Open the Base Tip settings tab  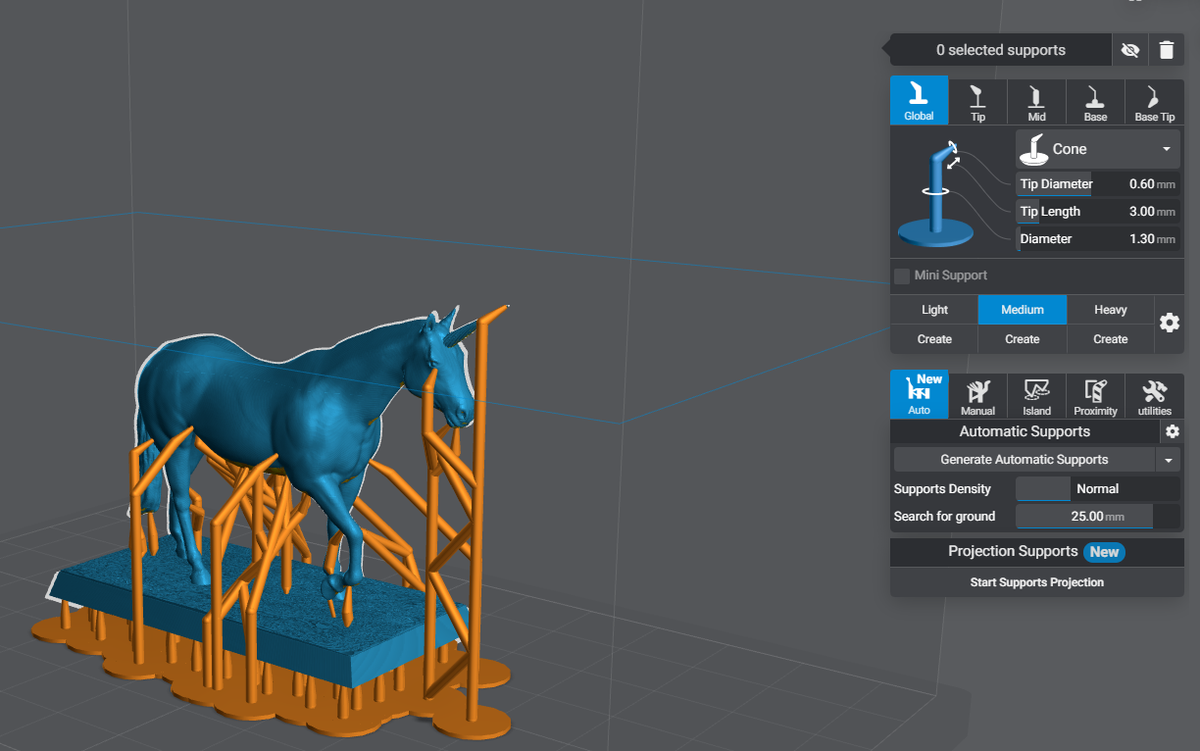1153,100
